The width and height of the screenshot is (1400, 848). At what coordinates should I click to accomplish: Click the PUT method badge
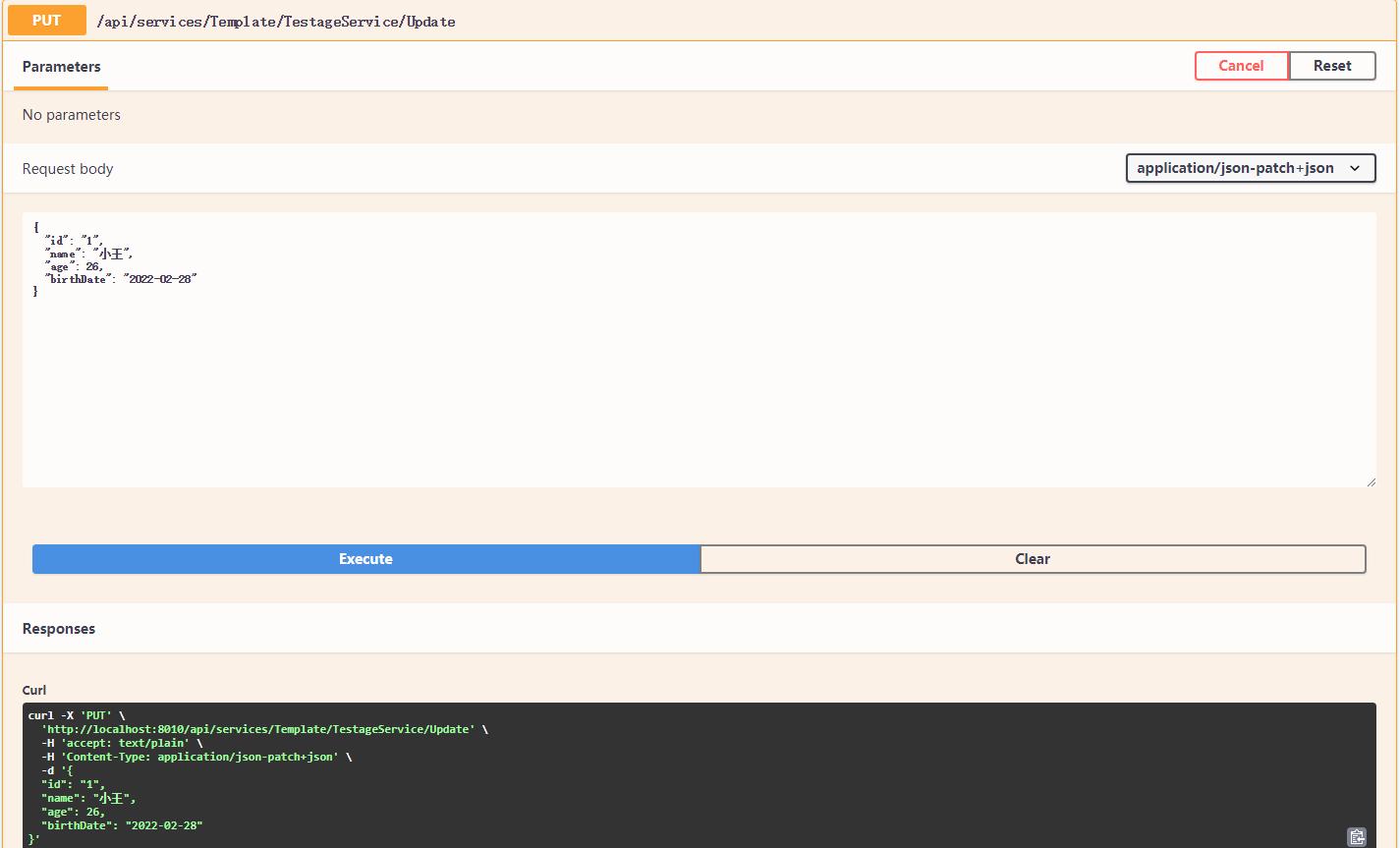(x=46, y=20)
